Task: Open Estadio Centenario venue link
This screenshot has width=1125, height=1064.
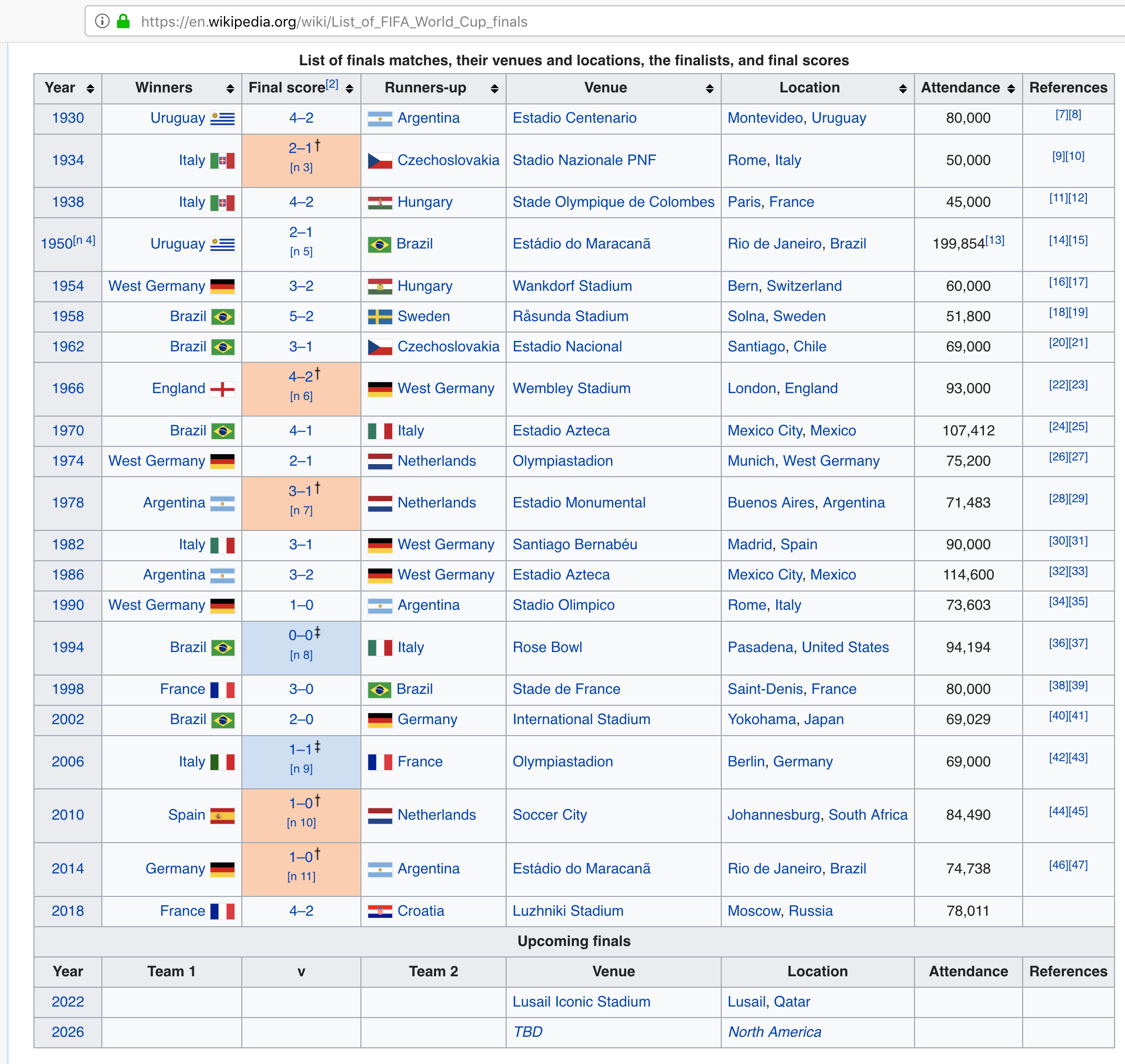Action: click(x=574, y=118)
